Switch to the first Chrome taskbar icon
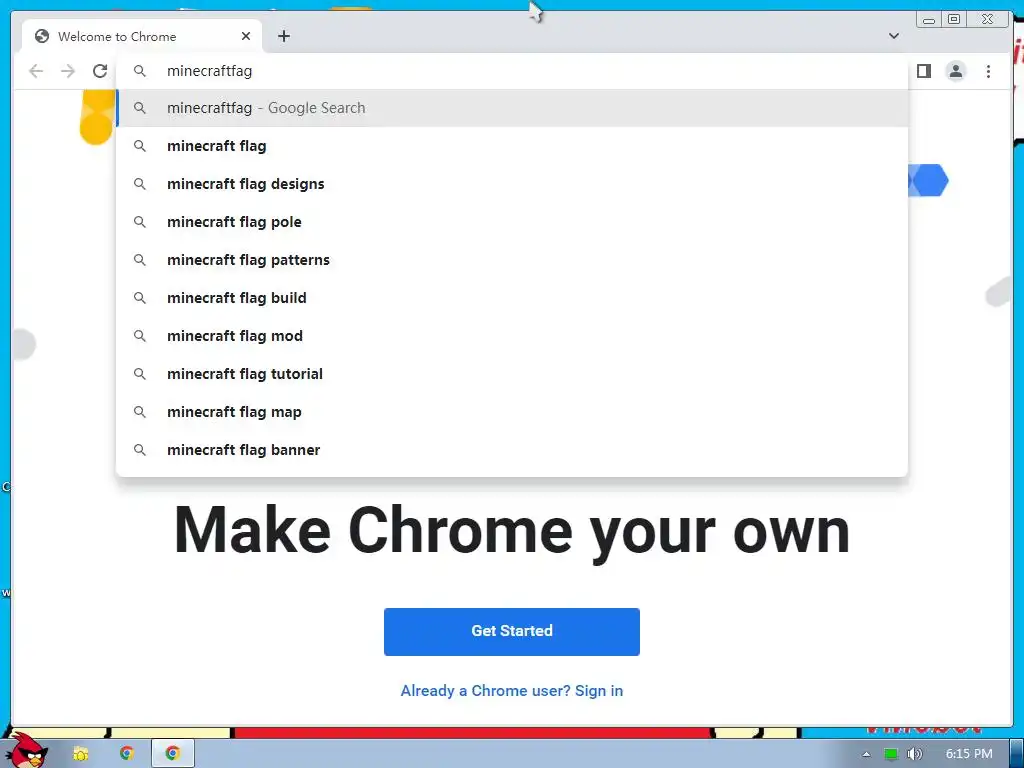This screenshot has height=768, width=1024. [127, 754]
